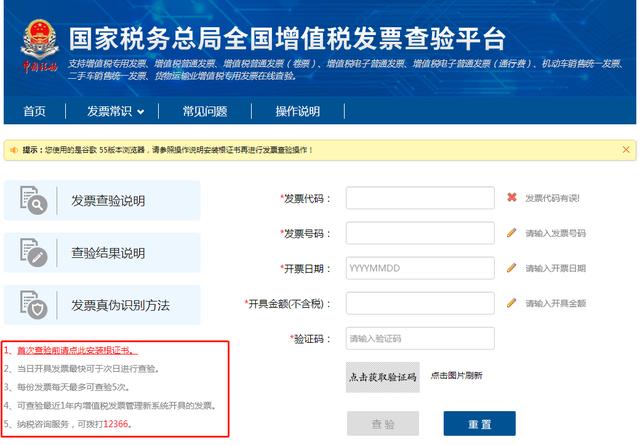The image size is (640, 445).
Task: Click the pencil icon beside 请输入发票号码
Action: click(x=511, y=233)
